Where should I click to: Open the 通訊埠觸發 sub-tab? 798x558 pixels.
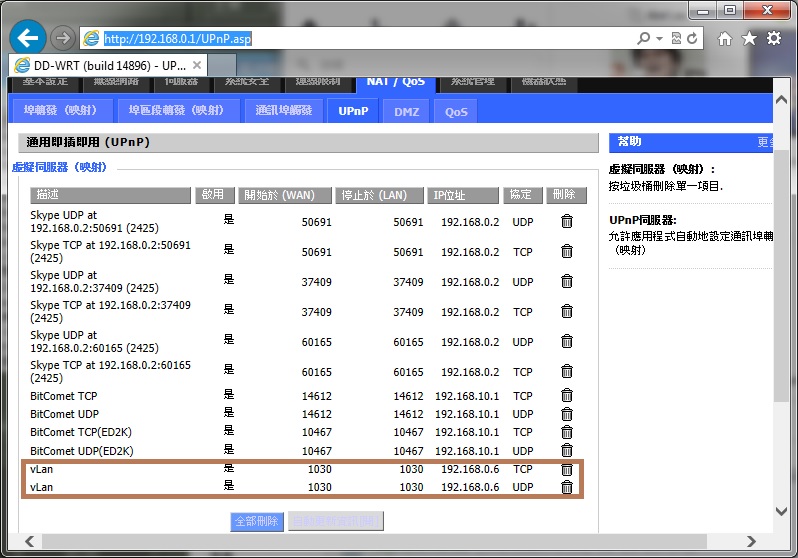pyautogui.click(x=284, y=110)
